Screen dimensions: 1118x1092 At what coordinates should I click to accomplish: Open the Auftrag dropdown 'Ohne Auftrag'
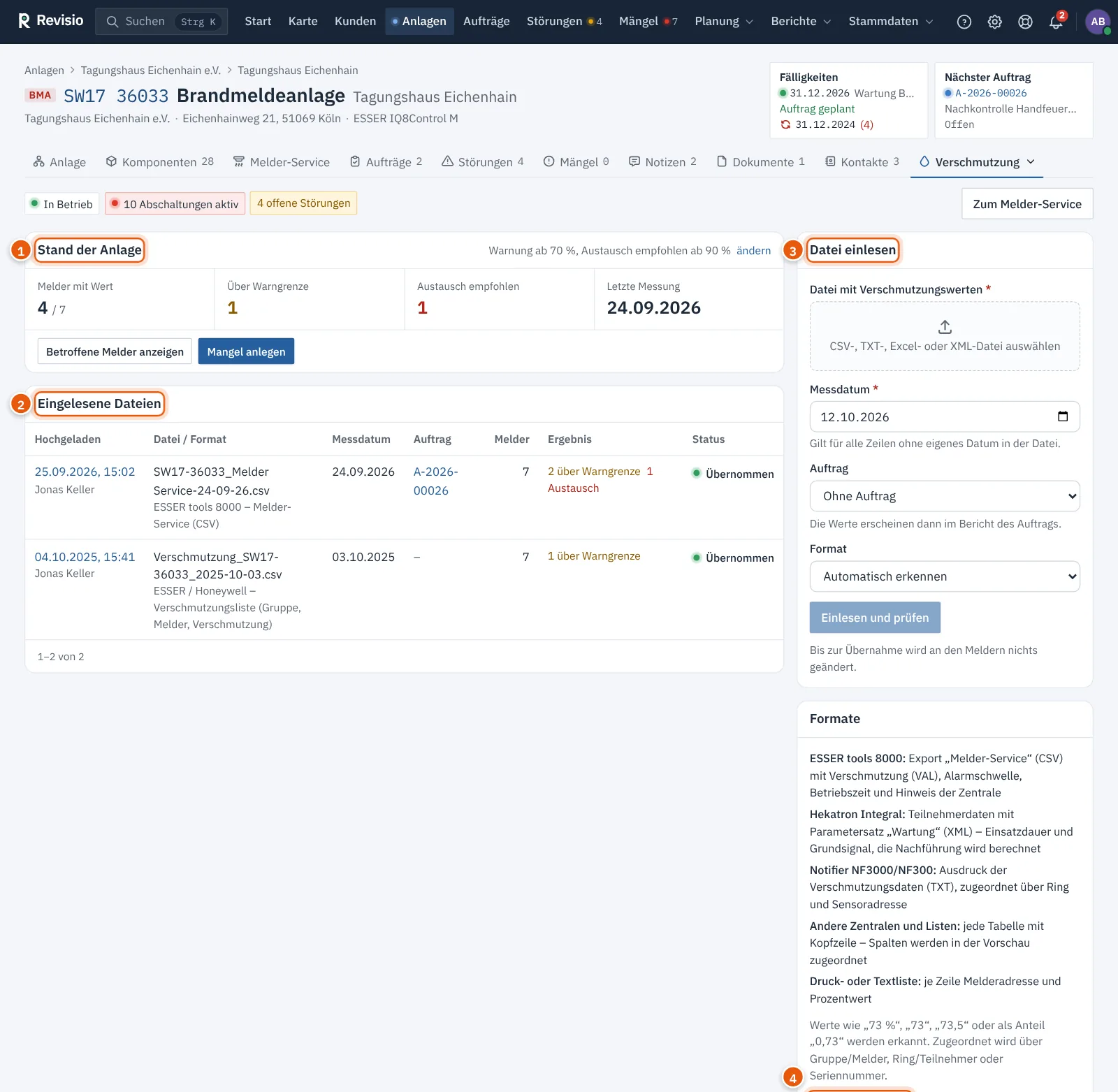[945, 496]
